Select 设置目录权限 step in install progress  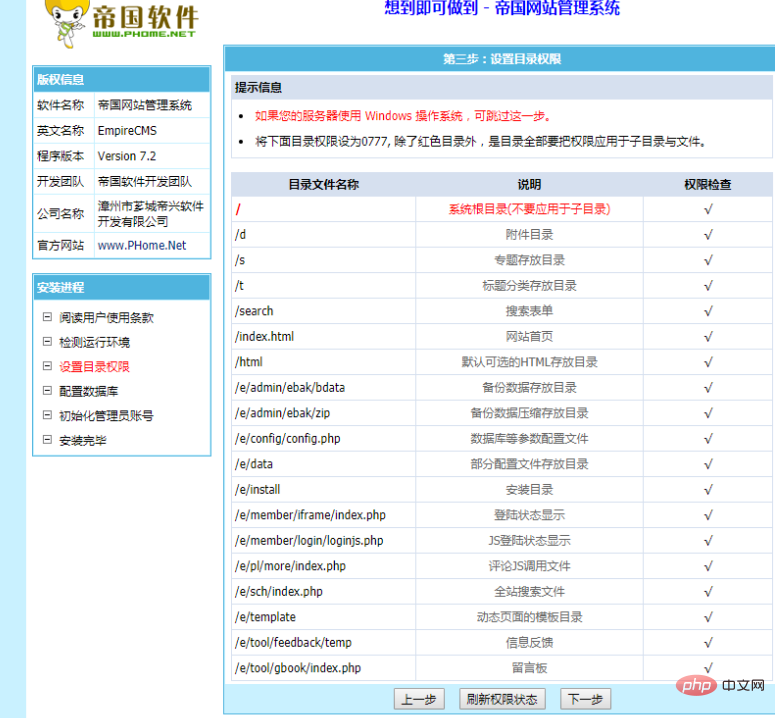[x=94, y=367]
